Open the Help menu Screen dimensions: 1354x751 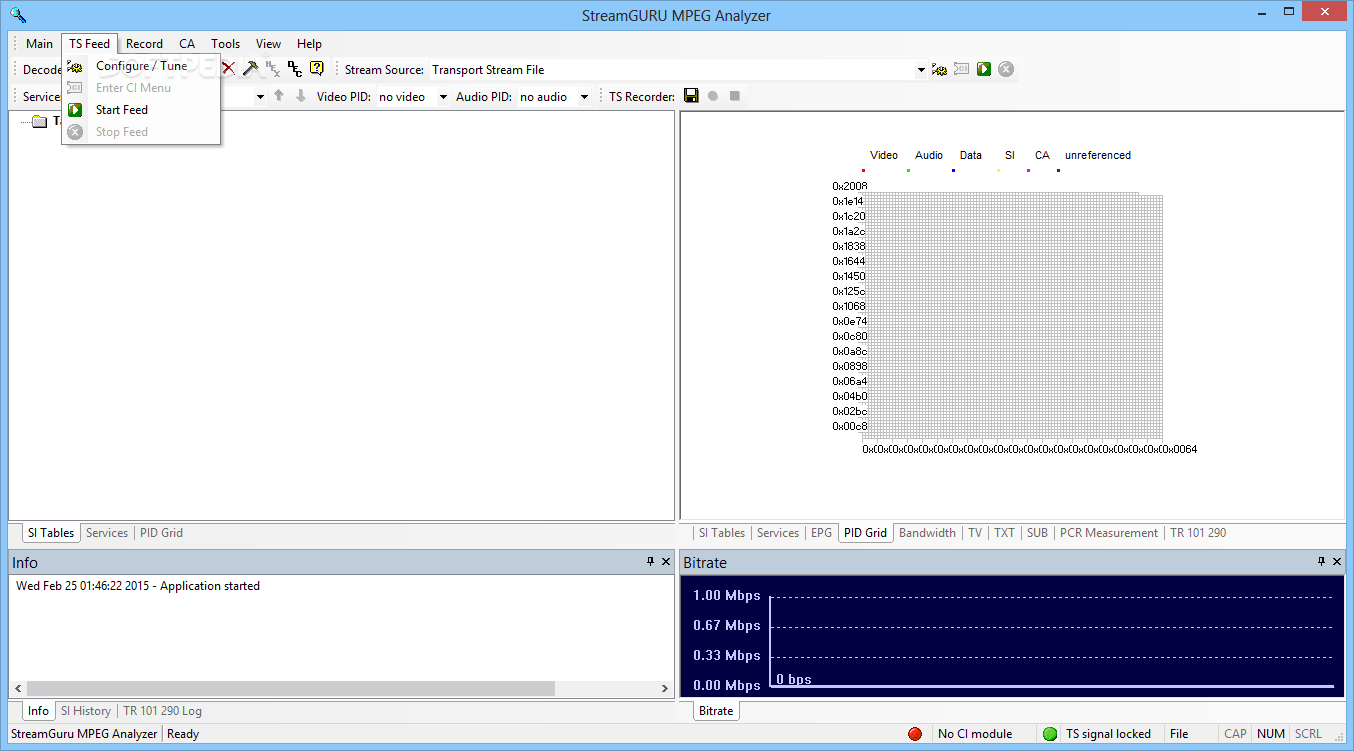point(309,43)
